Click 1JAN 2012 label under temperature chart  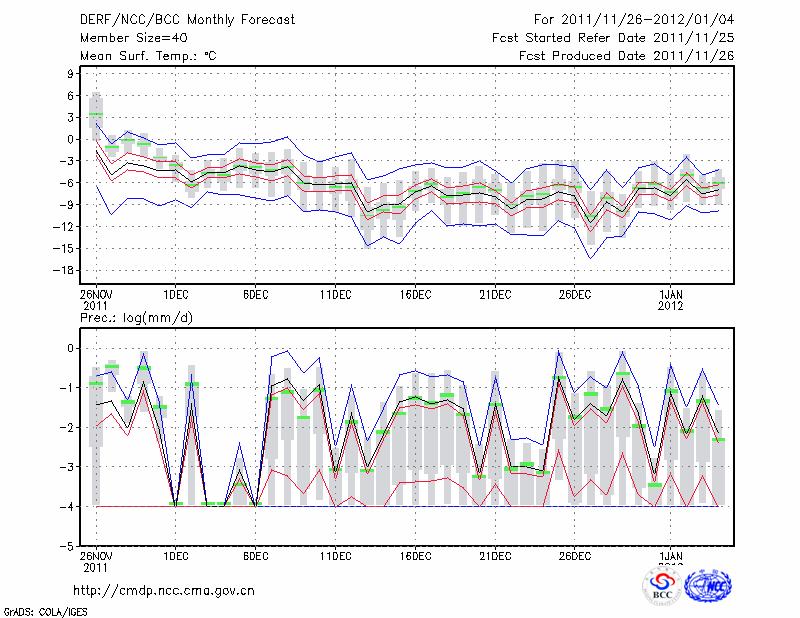point(672,299)
